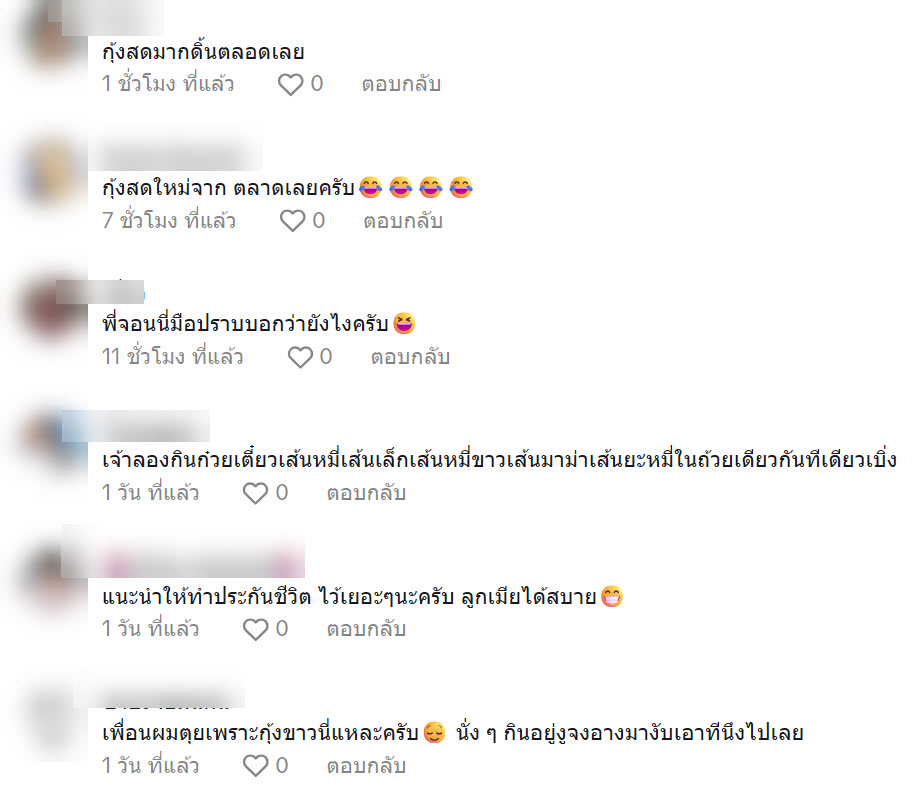Open the second commenter's avatar
Screen dimensions: 912x799
[x=54, y=174]
